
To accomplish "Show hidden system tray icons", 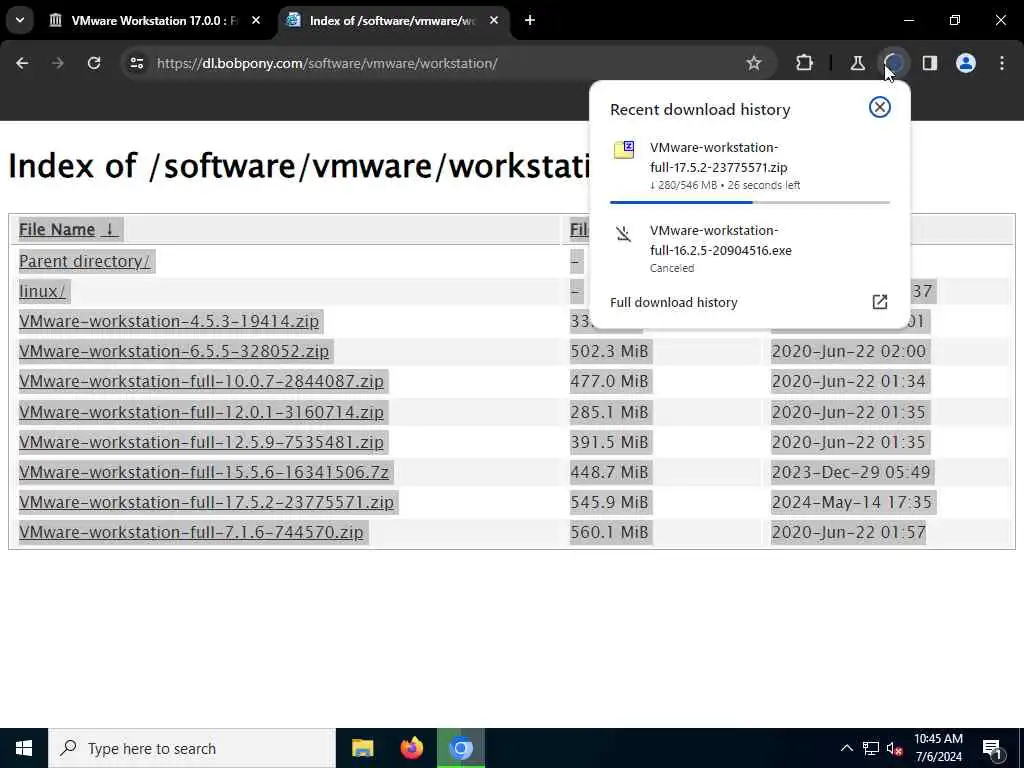I will [846, 748].
